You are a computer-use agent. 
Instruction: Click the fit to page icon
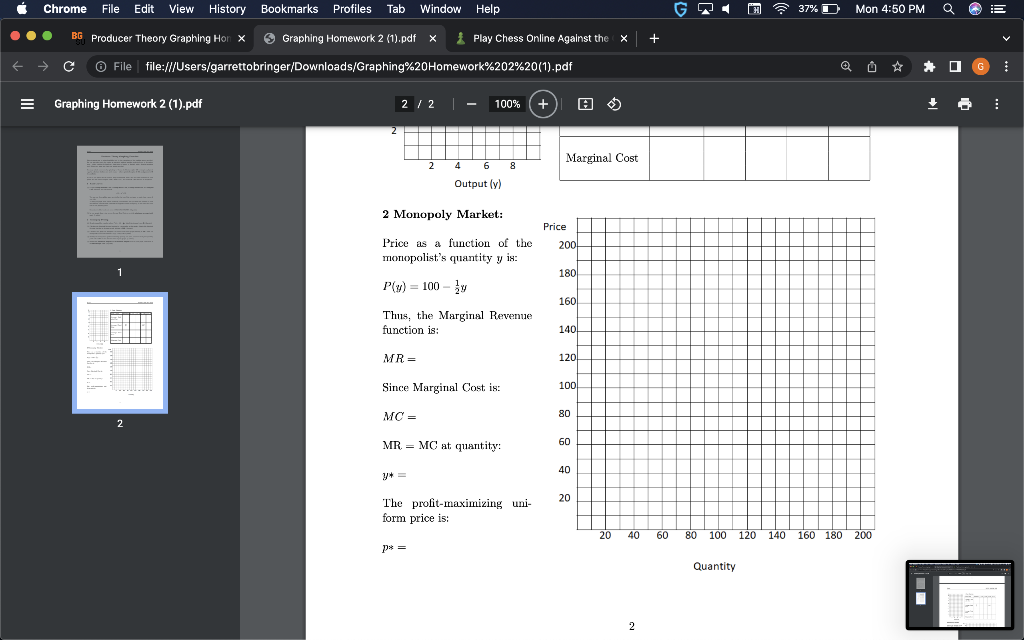pyautogui.click(x=586, y=104)
